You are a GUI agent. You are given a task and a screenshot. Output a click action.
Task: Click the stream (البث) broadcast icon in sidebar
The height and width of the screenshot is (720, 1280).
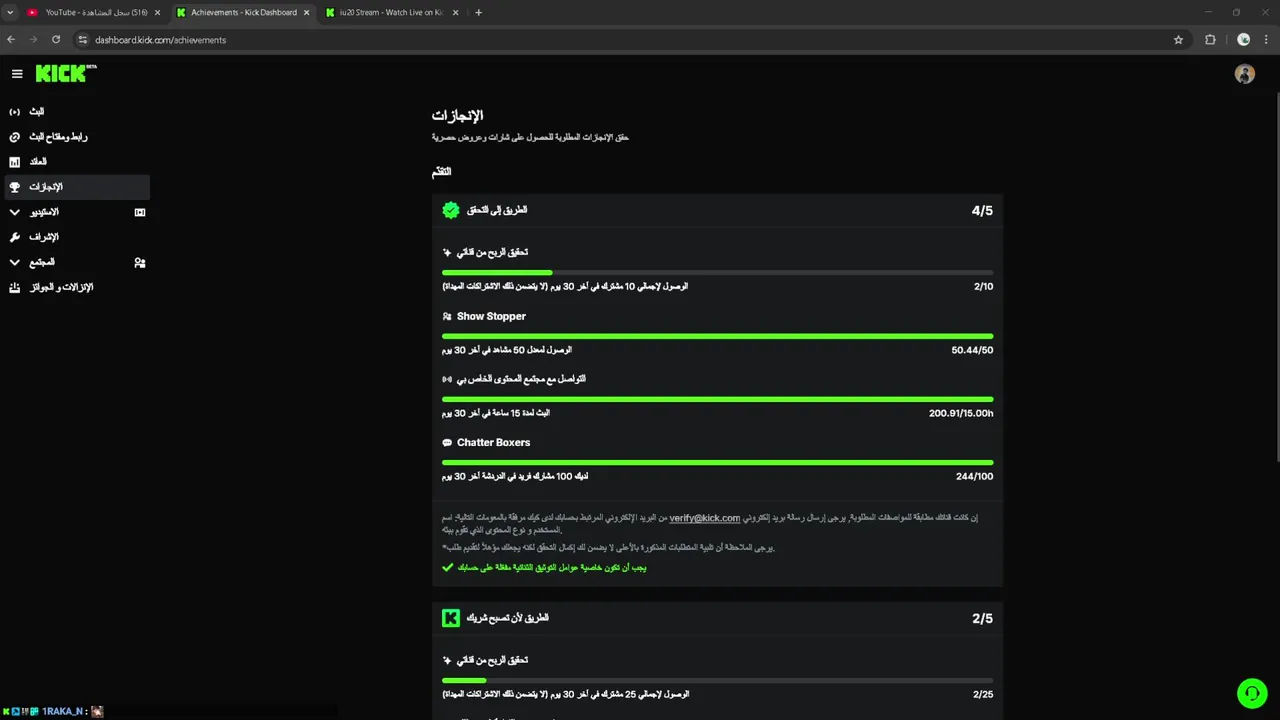click(x=14, y=112)
